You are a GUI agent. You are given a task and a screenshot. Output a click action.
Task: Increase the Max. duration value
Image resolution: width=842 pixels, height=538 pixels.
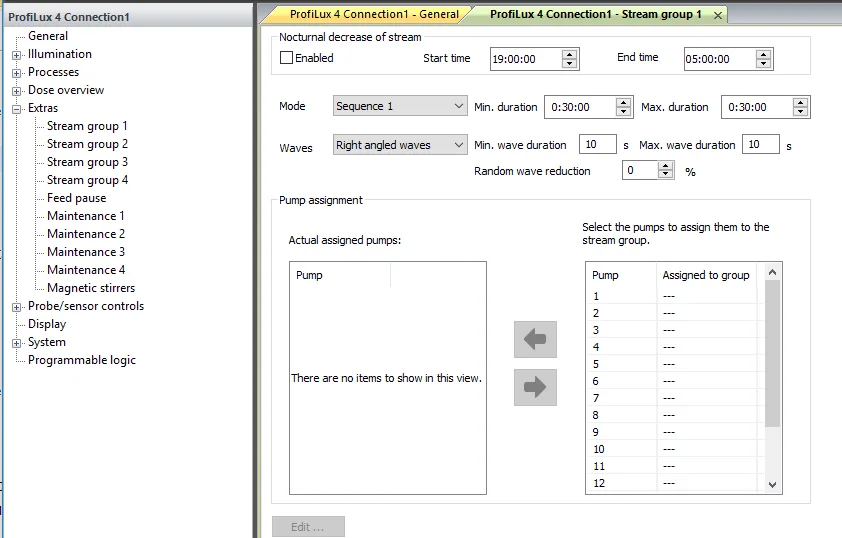(x=800, y=102)
